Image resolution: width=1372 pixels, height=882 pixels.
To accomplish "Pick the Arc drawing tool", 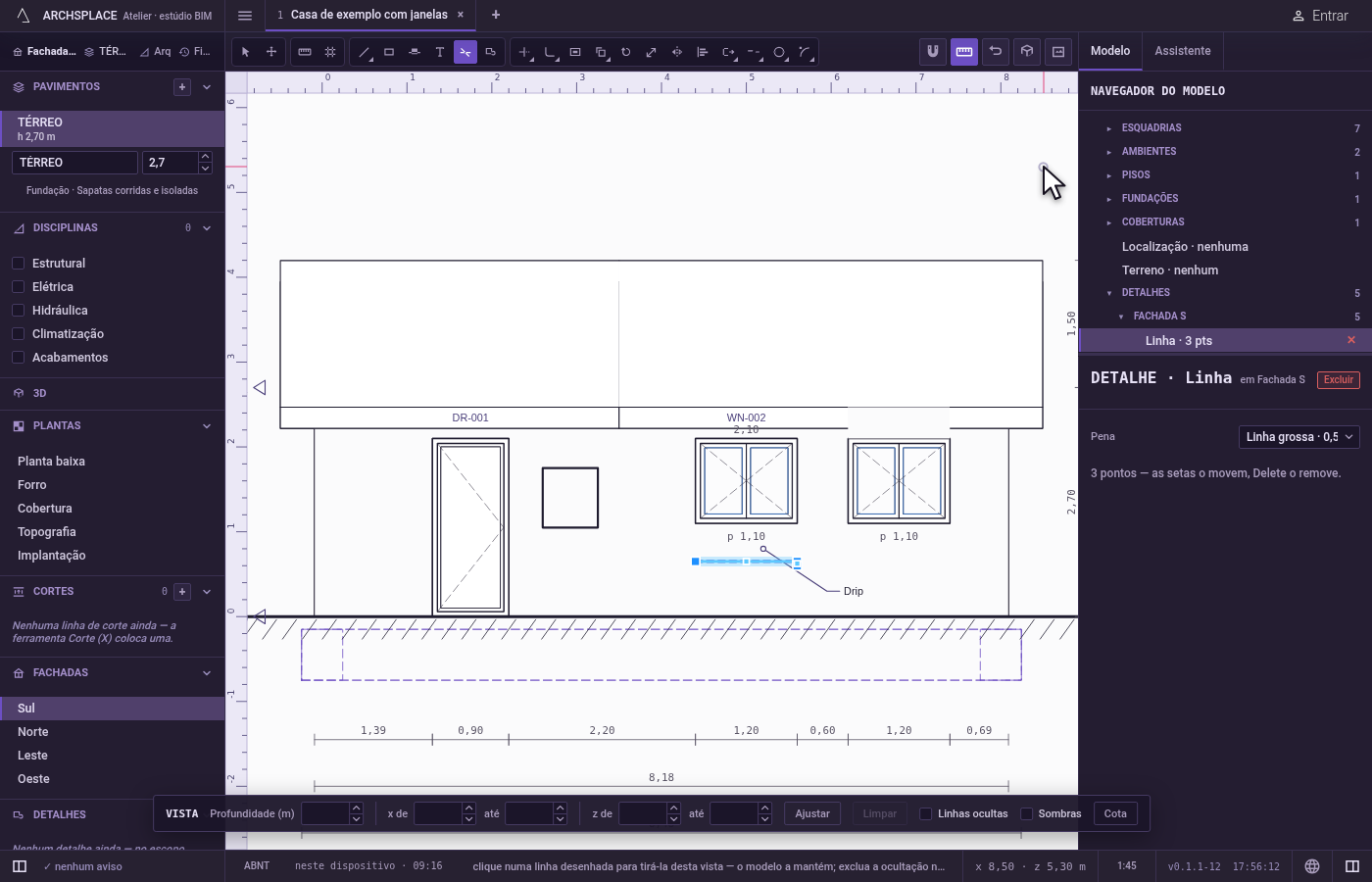I will [x=805, y=52].
